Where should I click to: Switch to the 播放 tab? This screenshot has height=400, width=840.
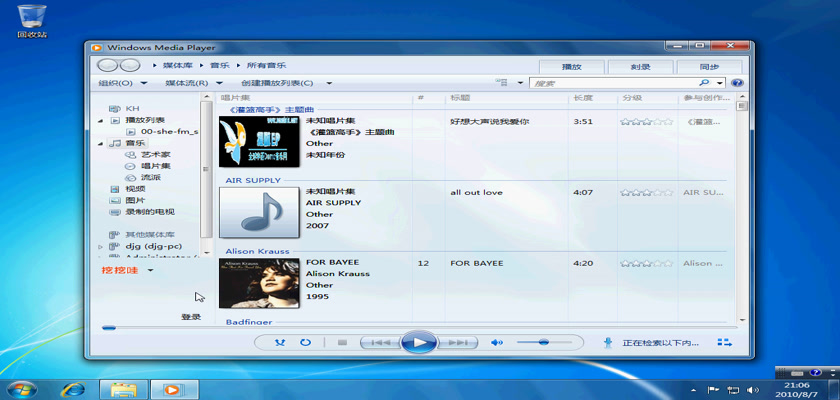point(572,66)
